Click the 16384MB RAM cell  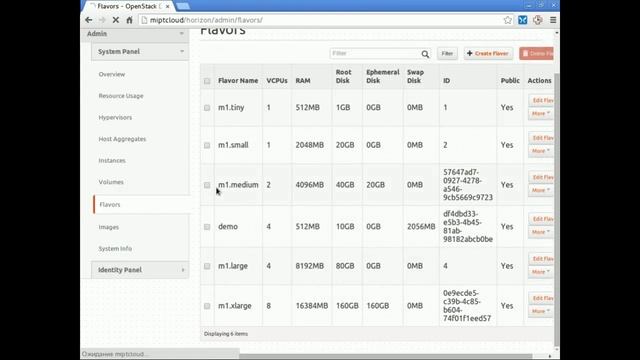(312, 306)
